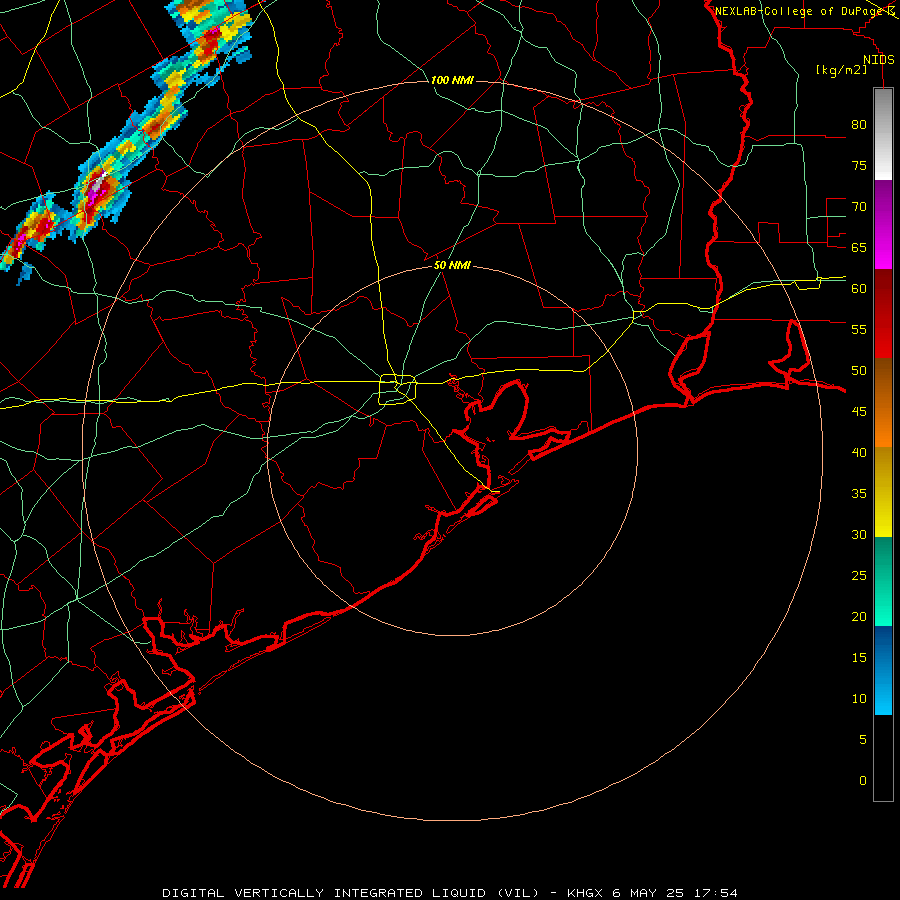Click scale value 70
The height and width of the screenshot is (900, 900).
[x=859, y=207]
